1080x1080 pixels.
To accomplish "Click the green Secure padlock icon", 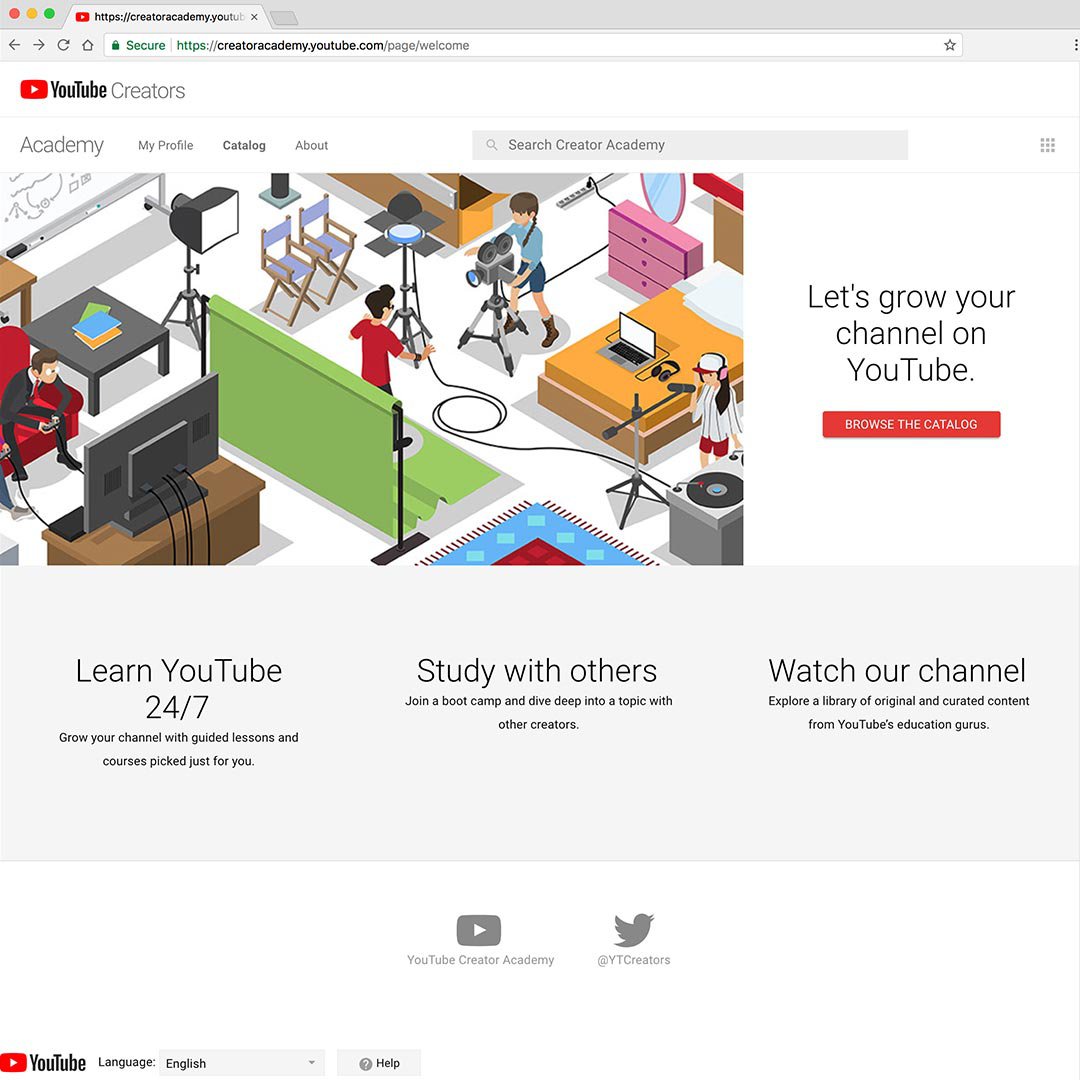I will click(116, 45).
